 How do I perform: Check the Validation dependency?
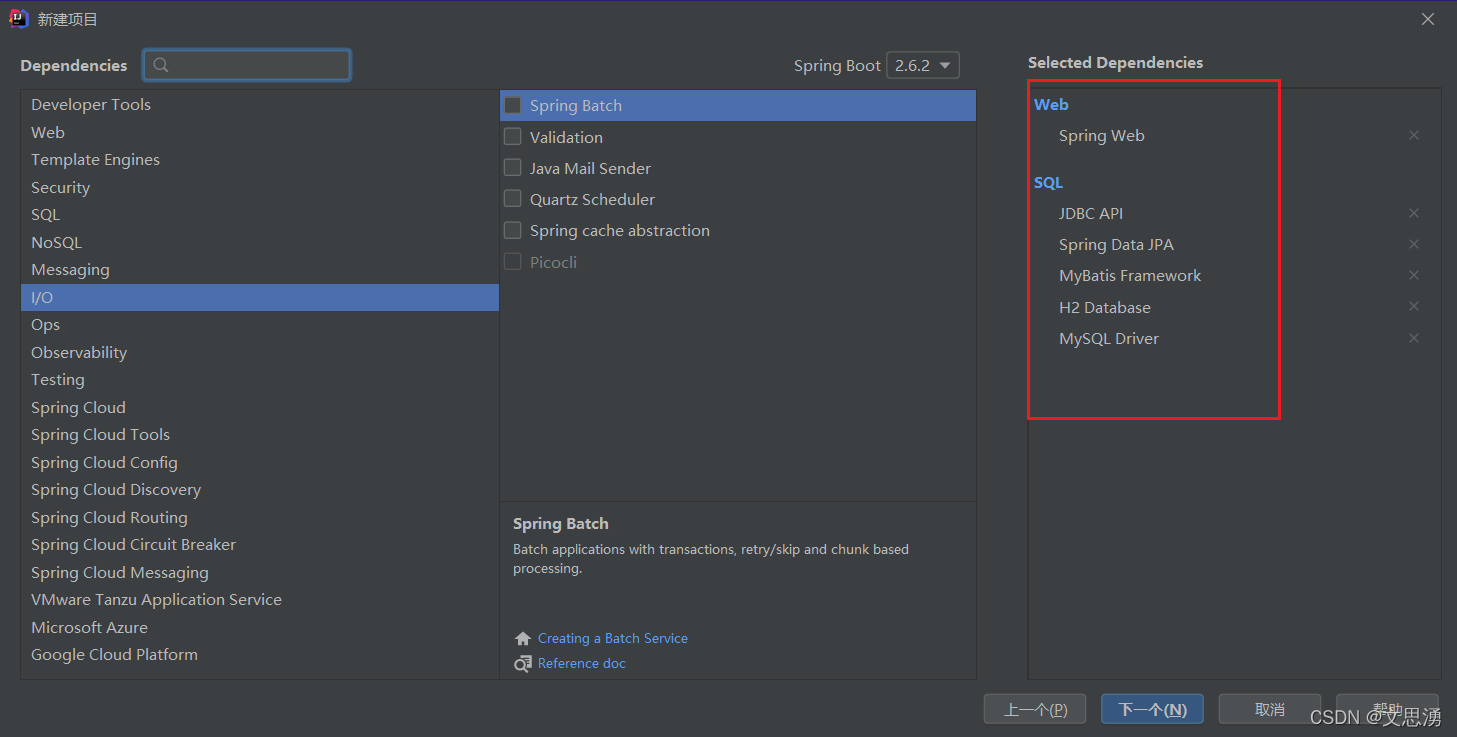513,137
